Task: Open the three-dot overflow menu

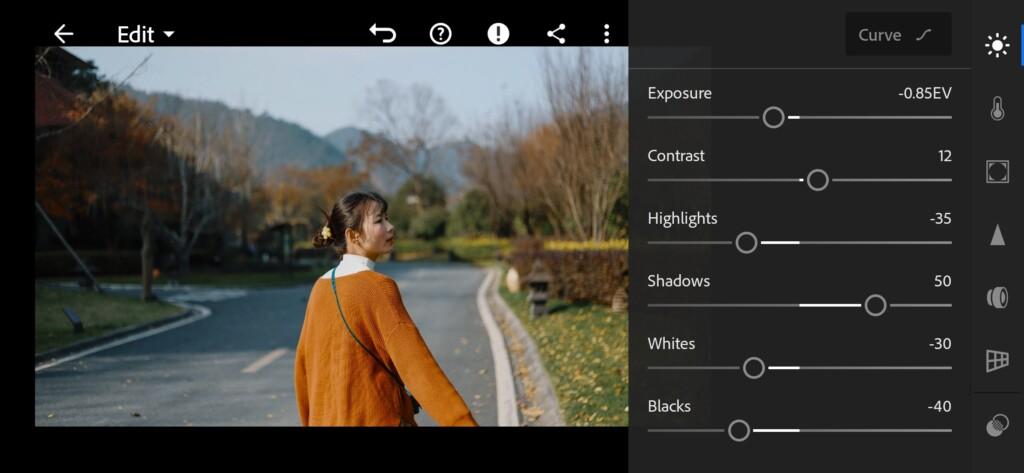Action: (x=607, y=34)
